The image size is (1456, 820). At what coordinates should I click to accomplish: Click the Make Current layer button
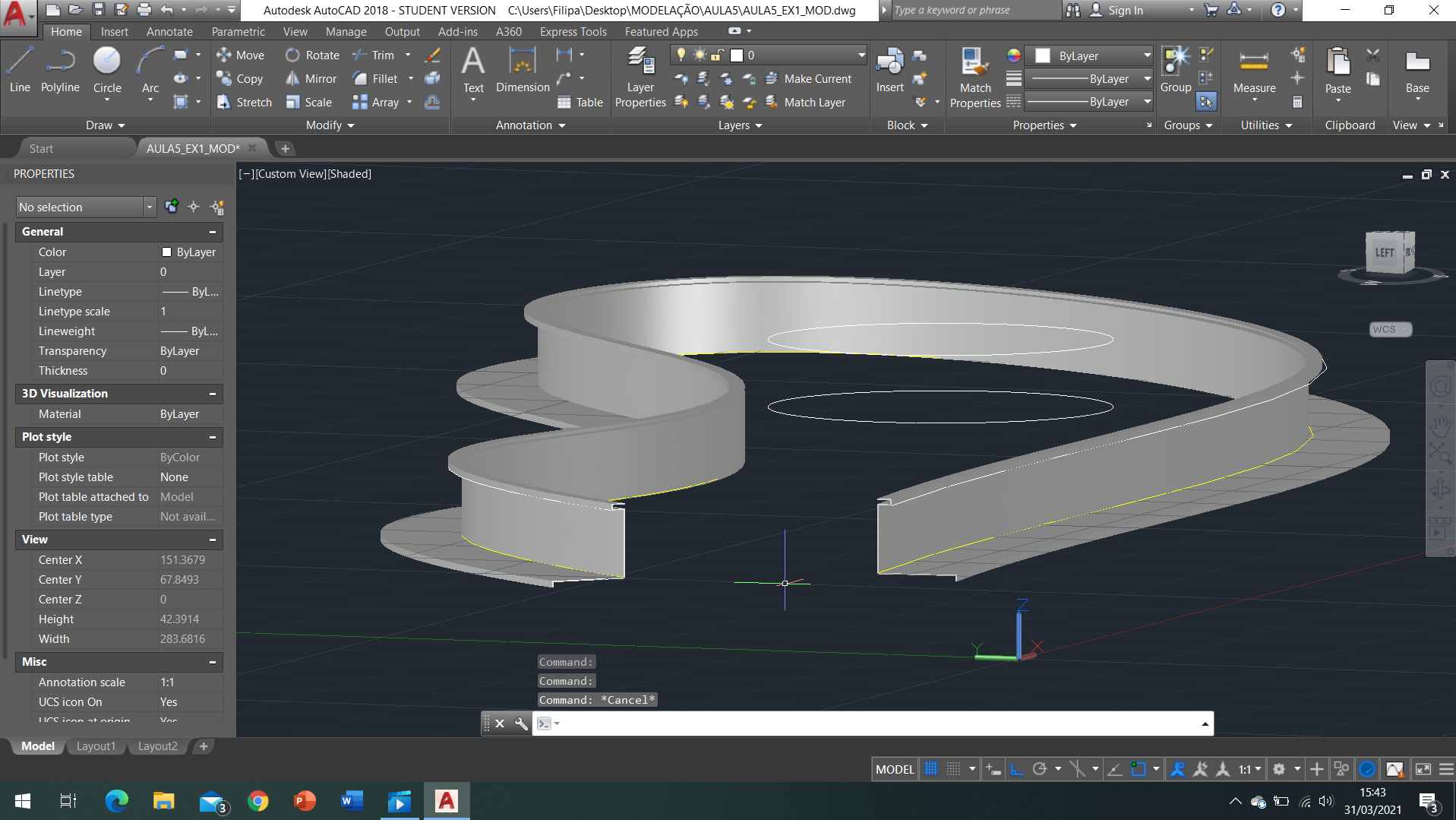[x=809, y=79]
